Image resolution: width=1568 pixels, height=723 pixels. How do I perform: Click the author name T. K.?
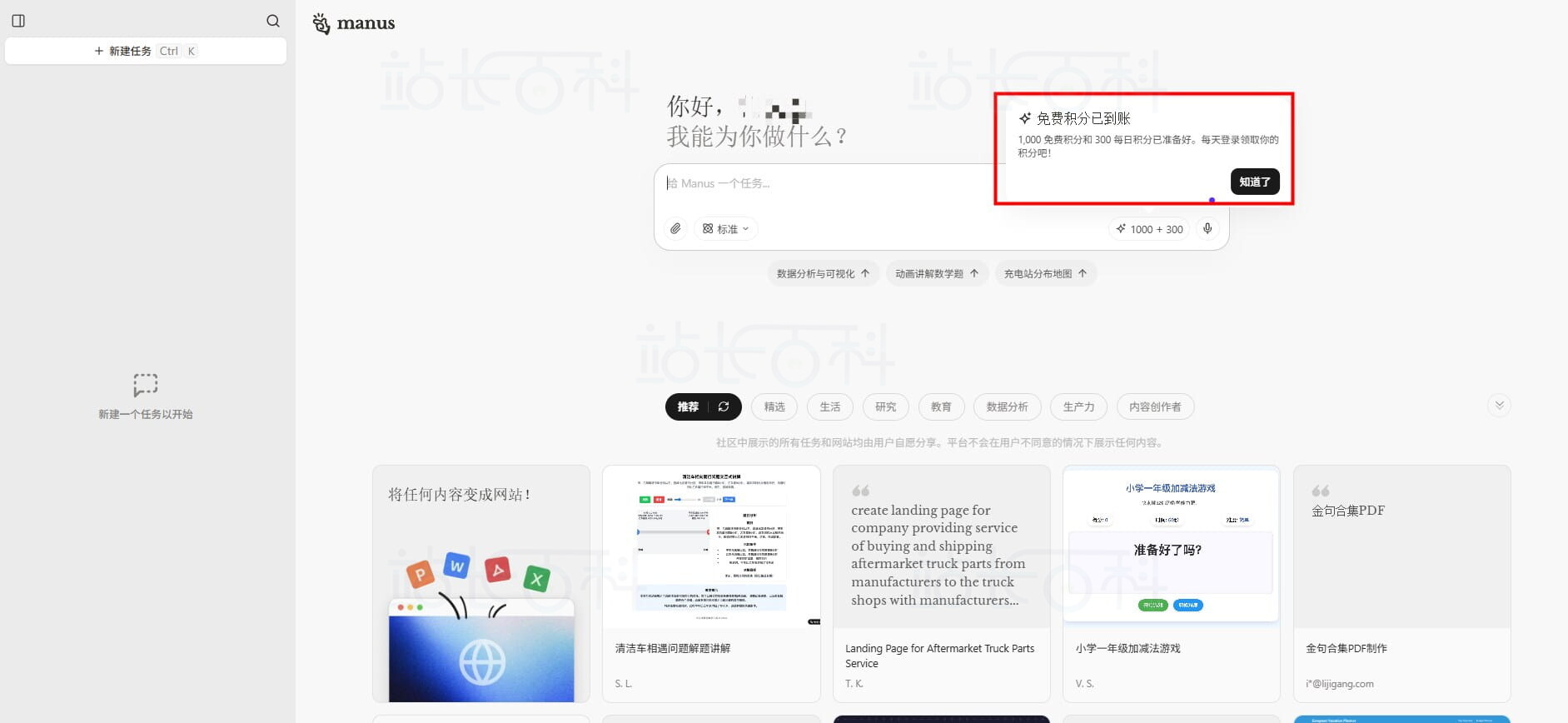[x=854, y=684]
